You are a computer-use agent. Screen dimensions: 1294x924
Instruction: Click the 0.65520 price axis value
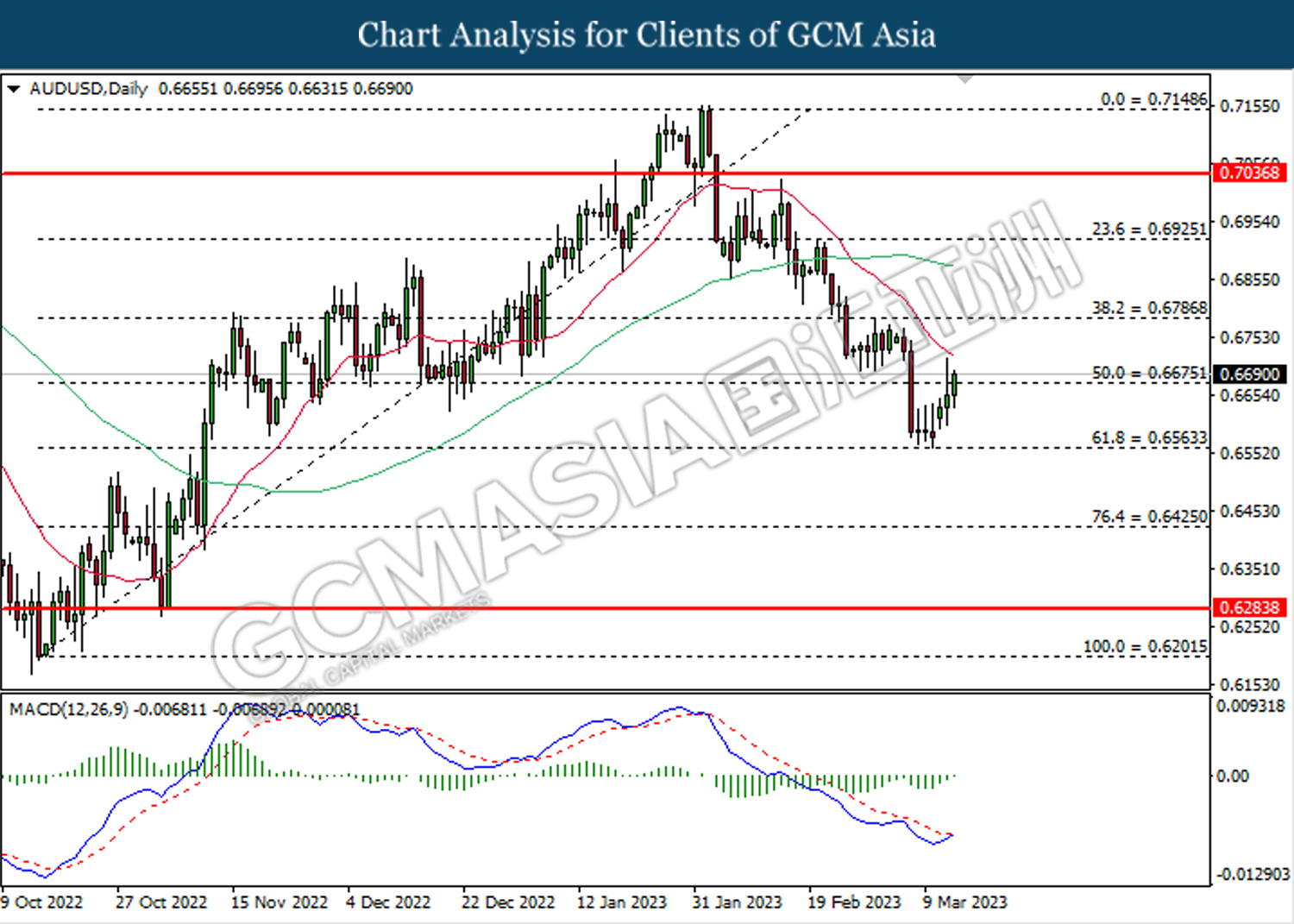tap(1250, 453)
